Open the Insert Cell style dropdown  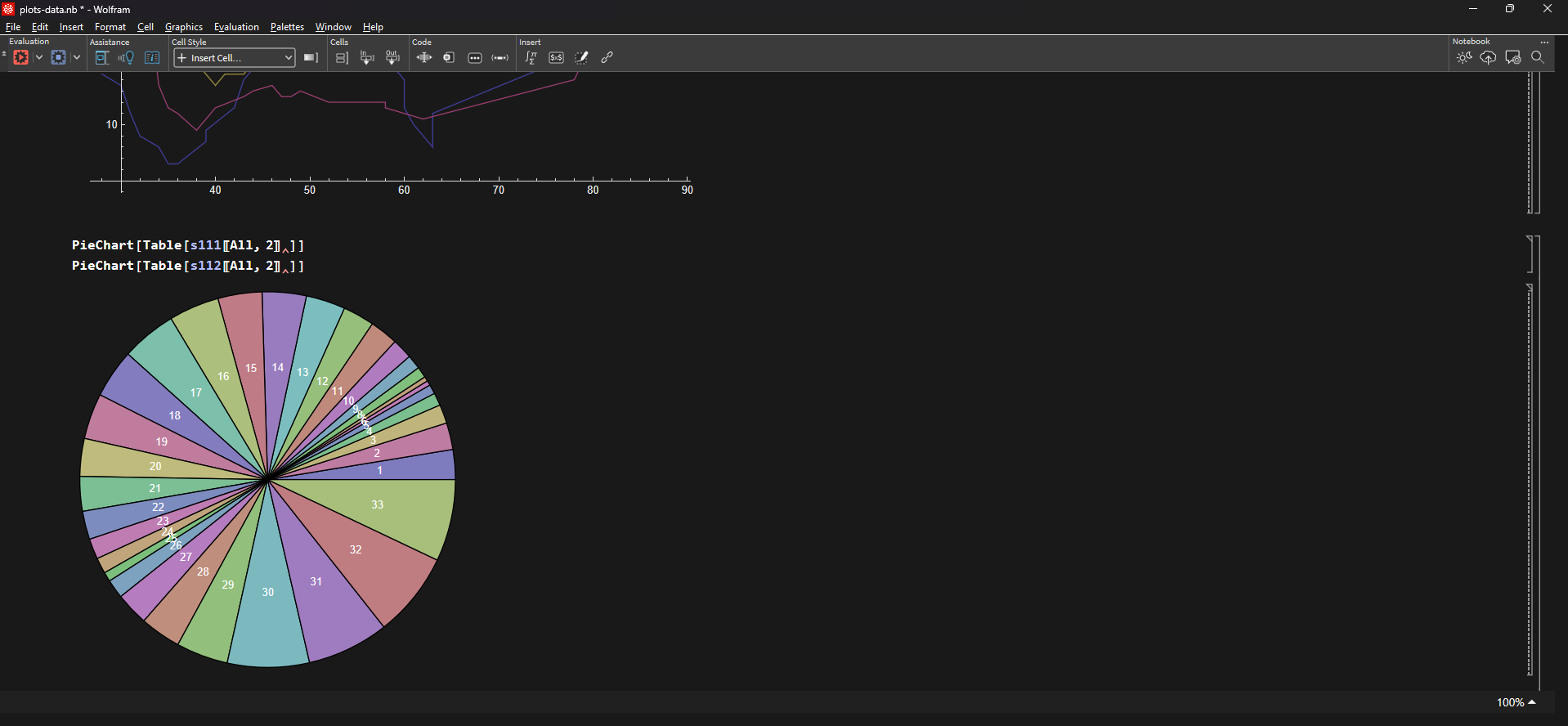(x=235, y=58)
